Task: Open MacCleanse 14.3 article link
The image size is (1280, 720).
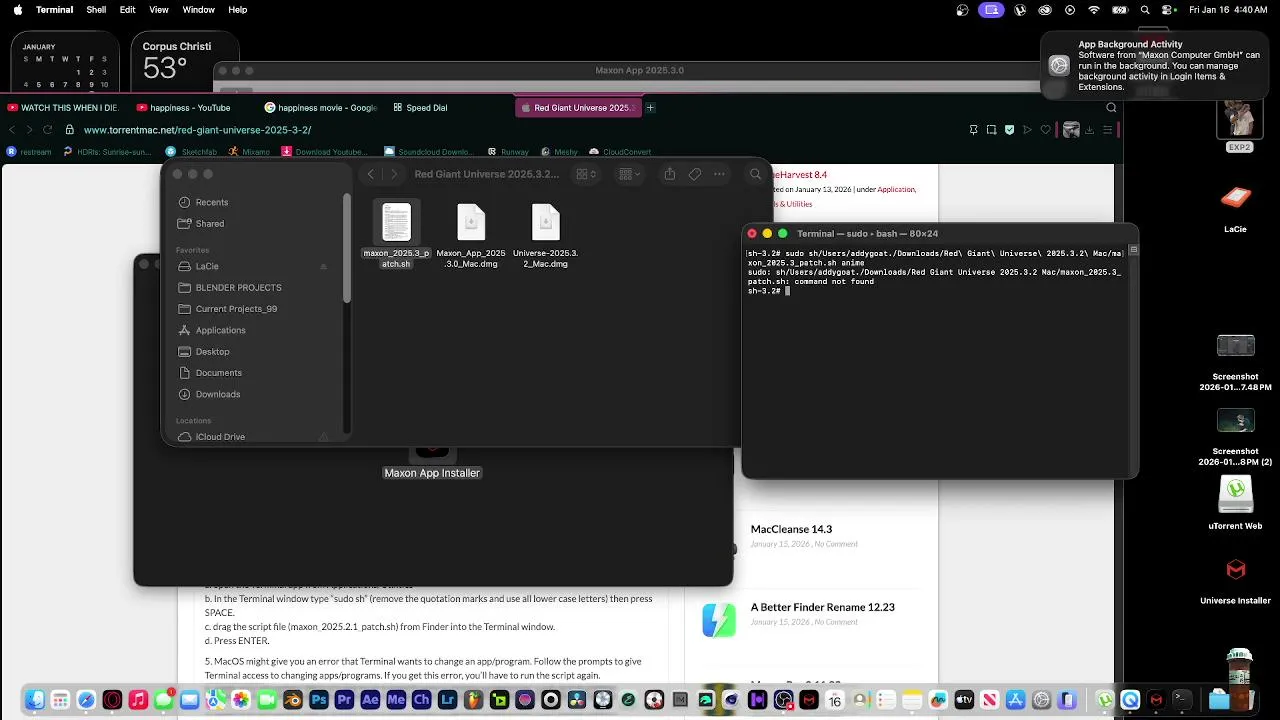Action: tap(791, 529)
